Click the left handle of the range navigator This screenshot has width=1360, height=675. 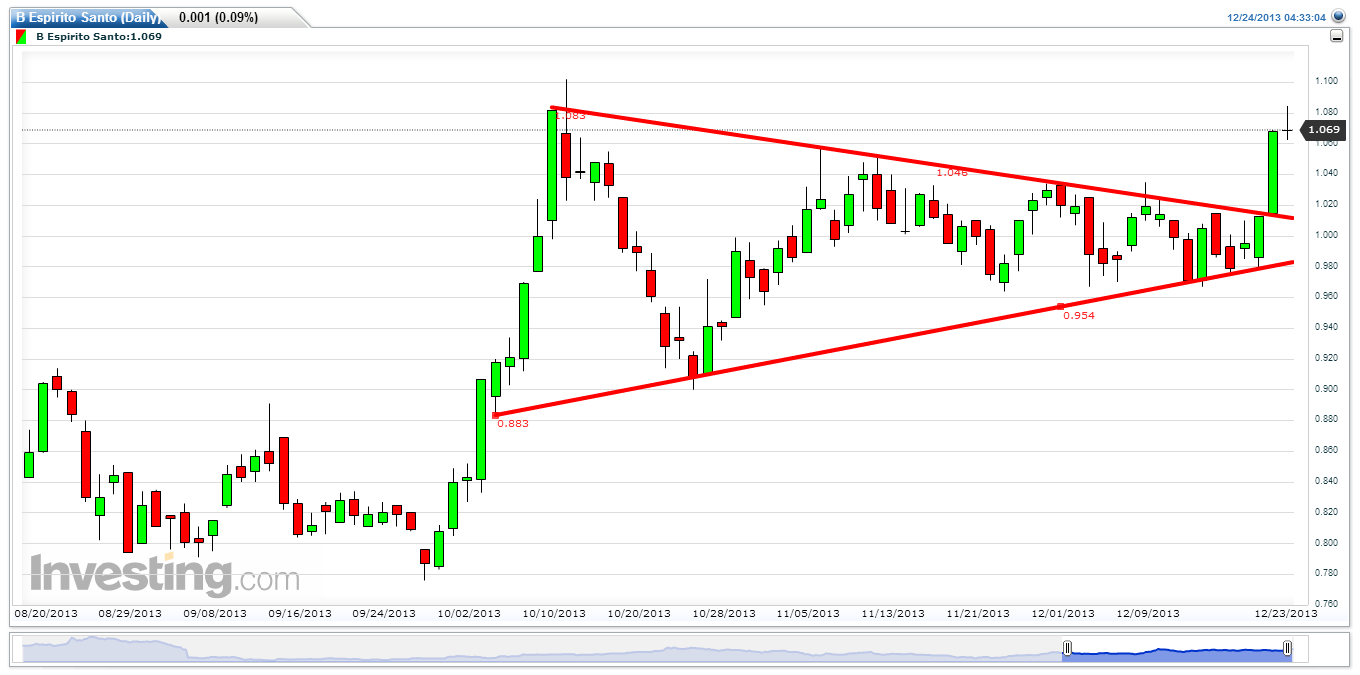(x=1067, y=649)
